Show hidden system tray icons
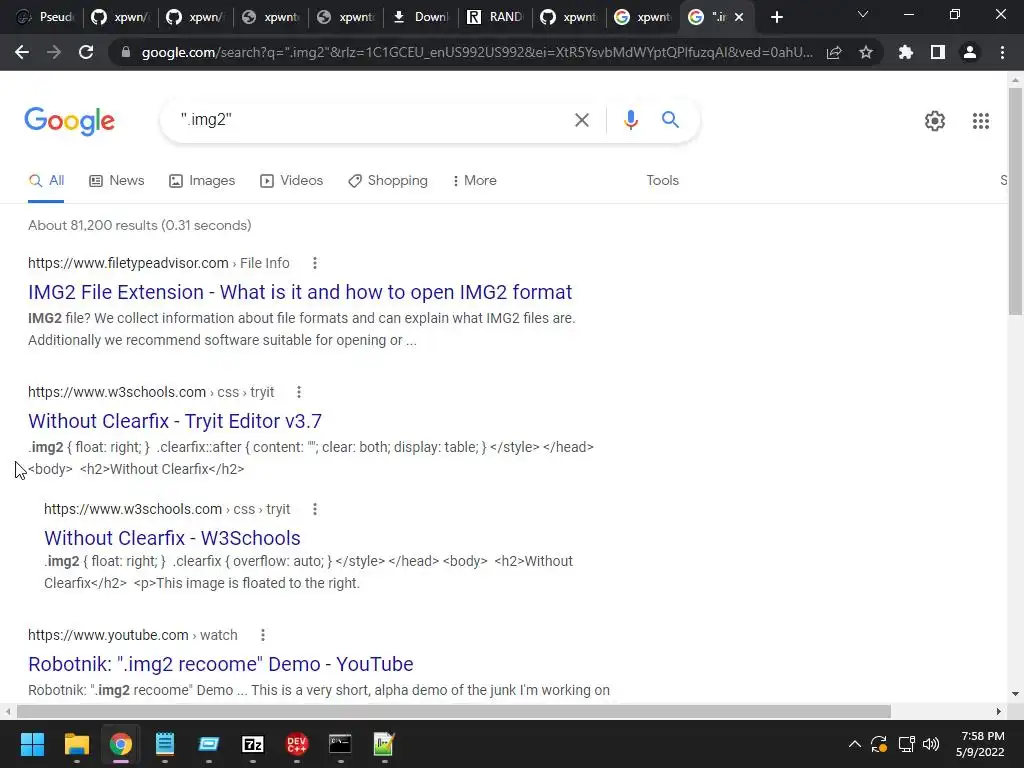1024x768 pixels. coord(854,744)
